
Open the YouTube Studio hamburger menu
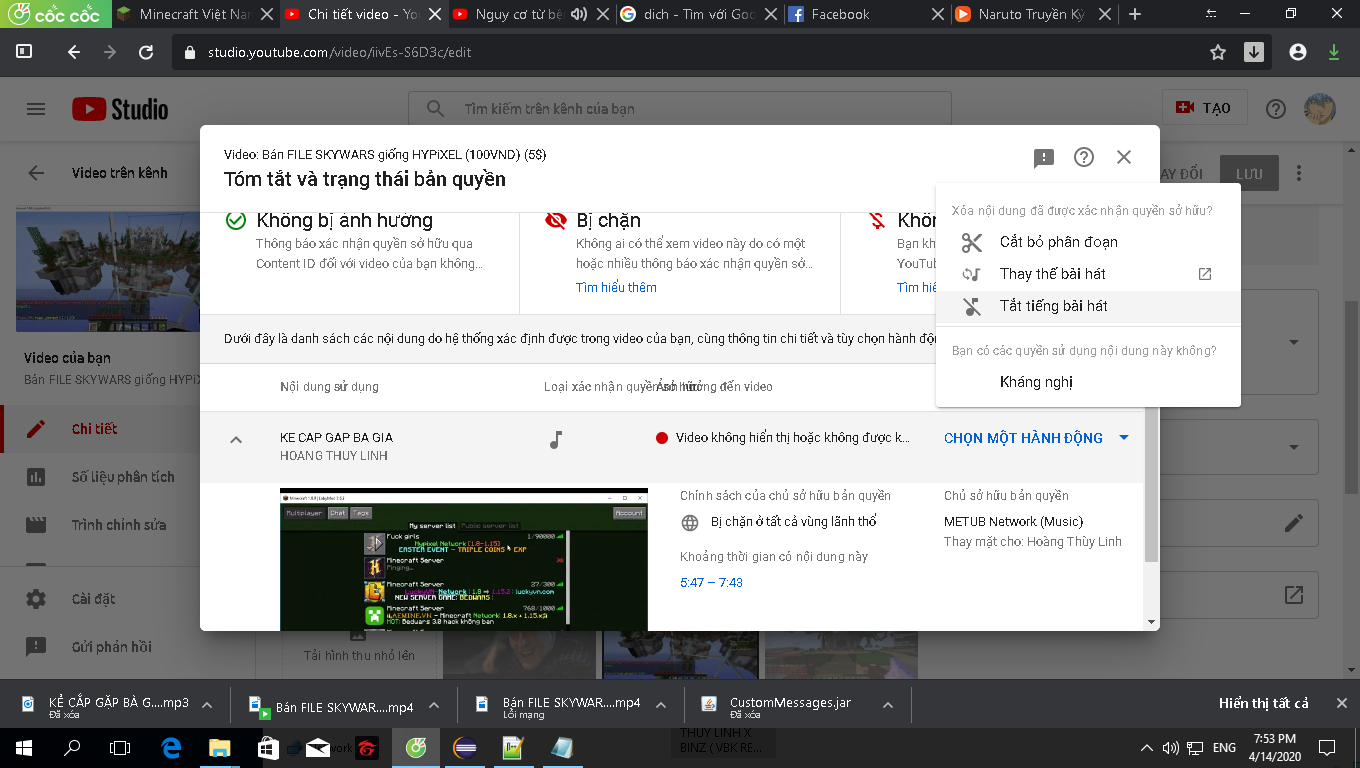(36, 109)
